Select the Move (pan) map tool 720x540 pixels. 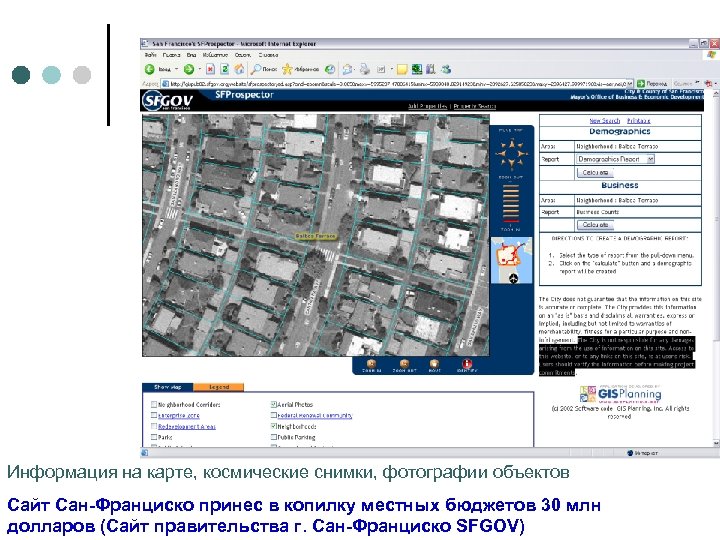[434, 366]
